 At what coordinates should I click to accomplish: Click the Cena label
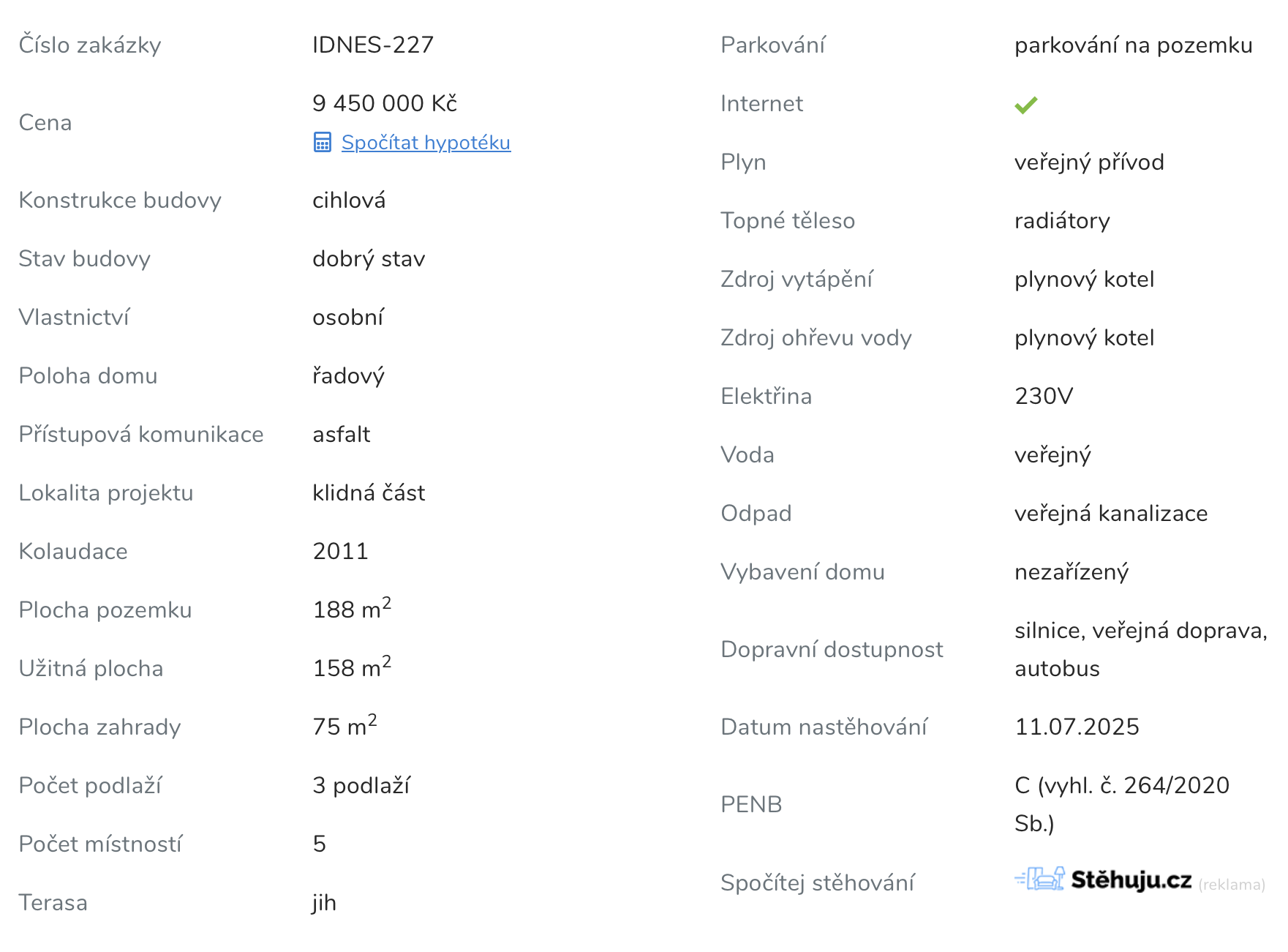pos(45,122)
